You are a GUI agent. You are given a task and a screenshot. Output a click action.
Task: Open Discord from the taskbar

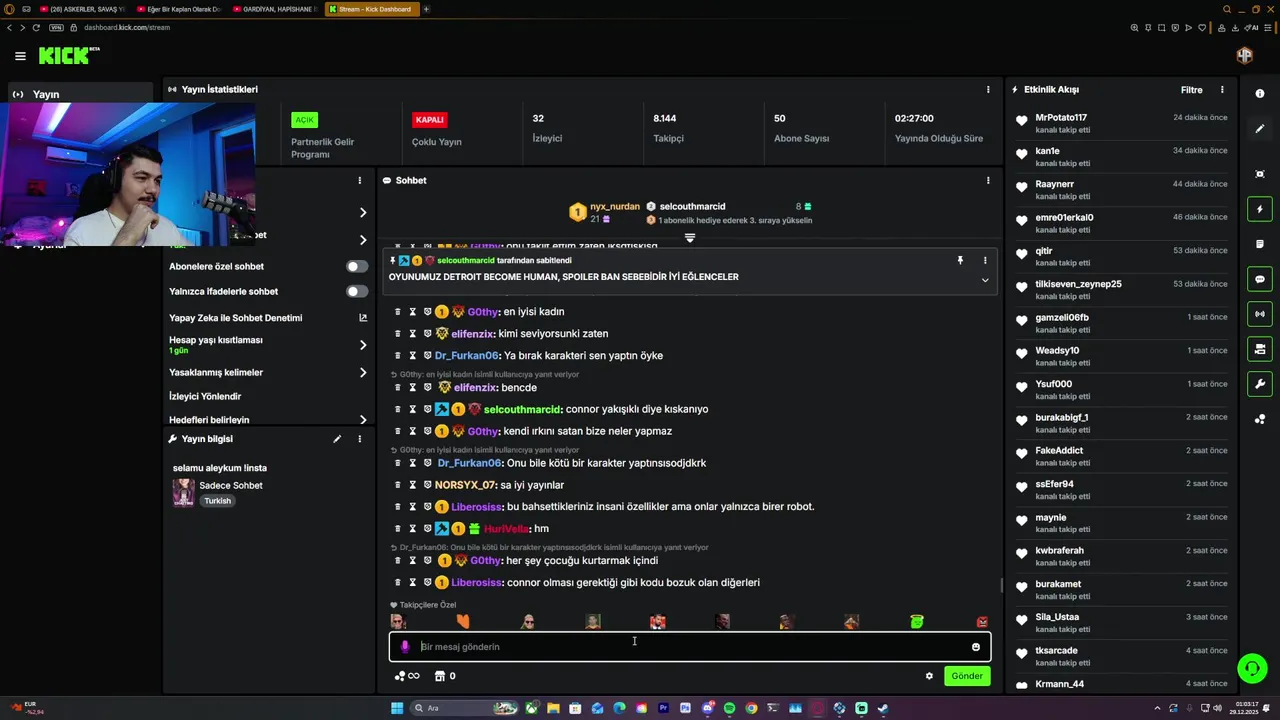click(707, 708)
